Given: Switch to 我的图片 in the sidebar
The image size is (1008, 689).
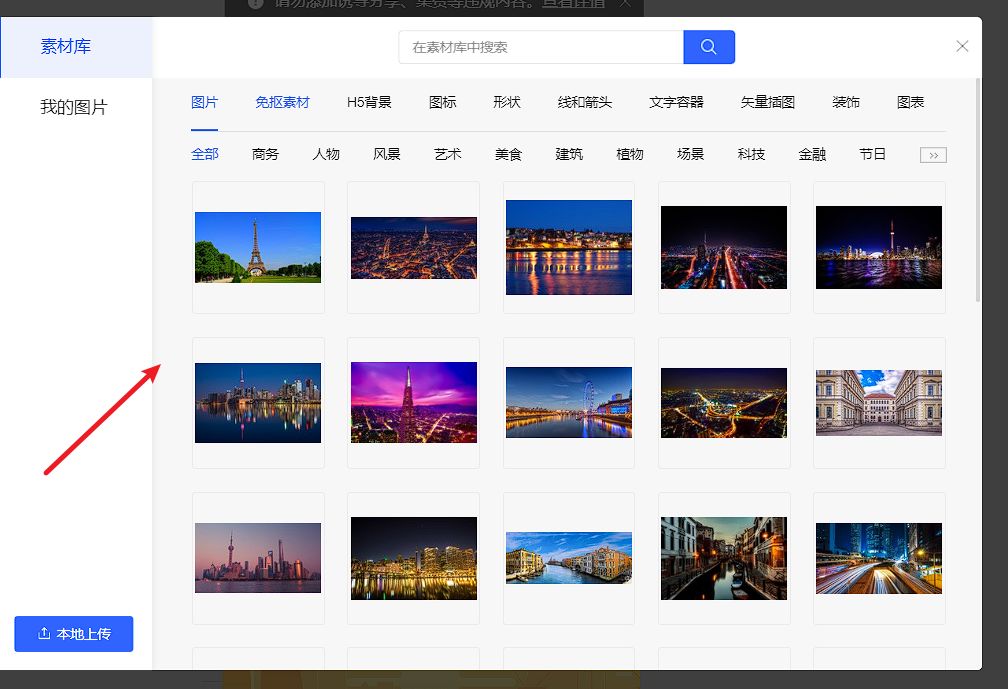Looking at the screenshot, I should (x=74, y=107).
